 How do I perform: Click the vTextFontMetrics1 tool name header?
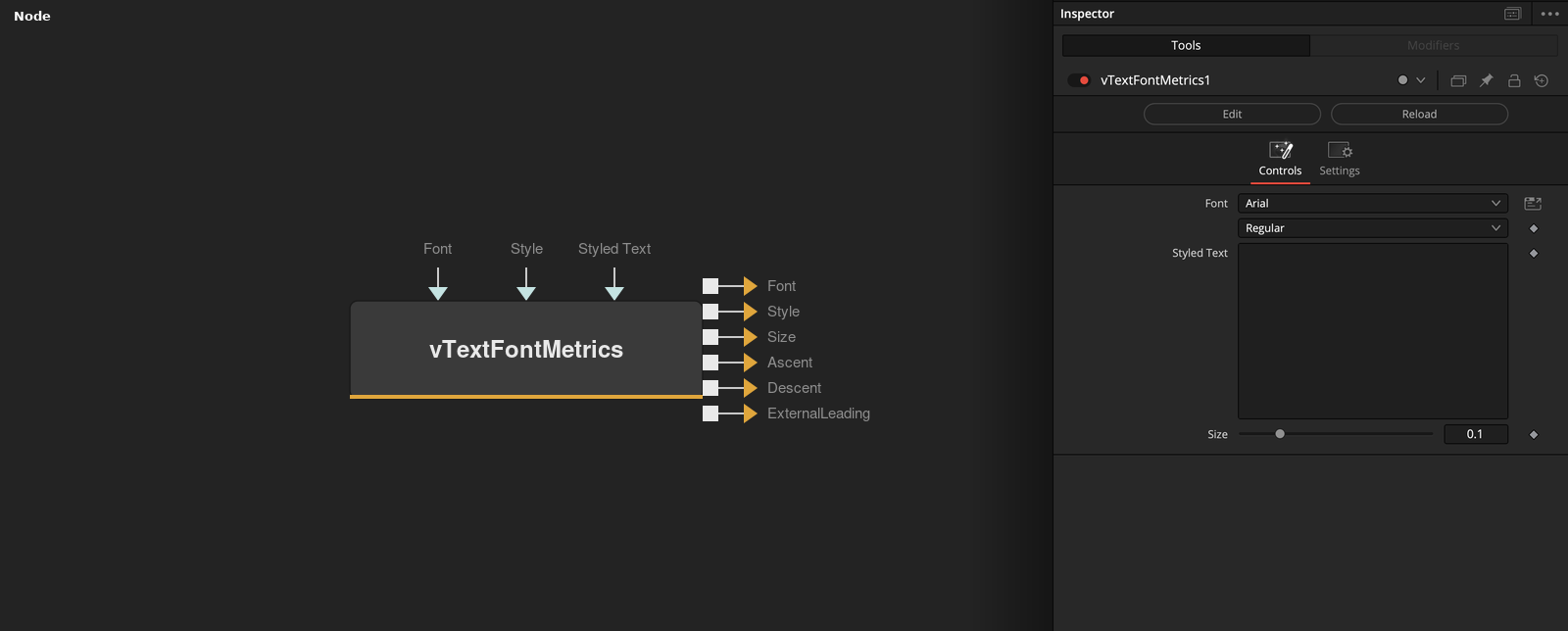pyautogui.click(x=1155, y=80)
